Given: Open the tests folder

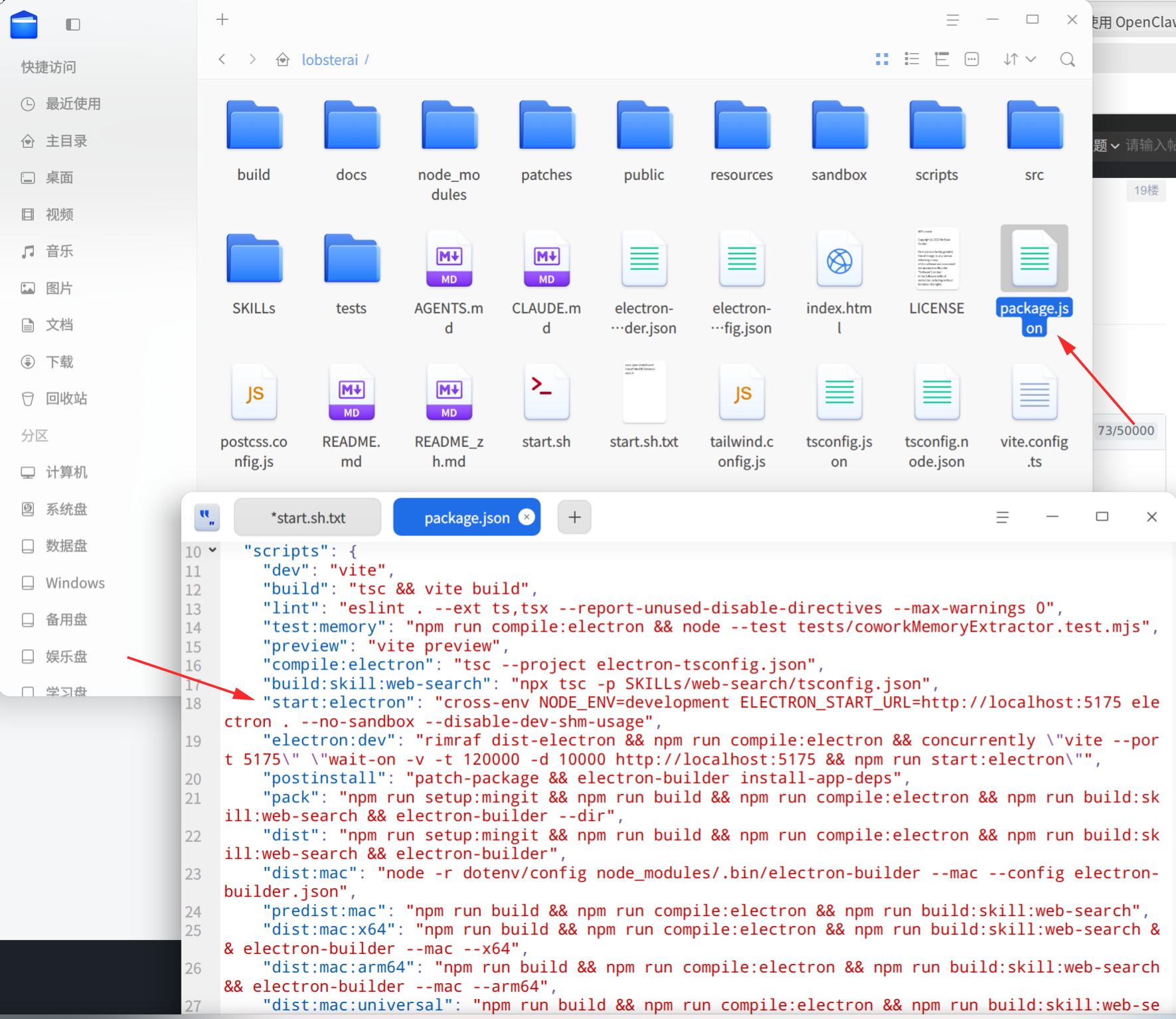Looking at the screenshot, I should click(351, 258).
